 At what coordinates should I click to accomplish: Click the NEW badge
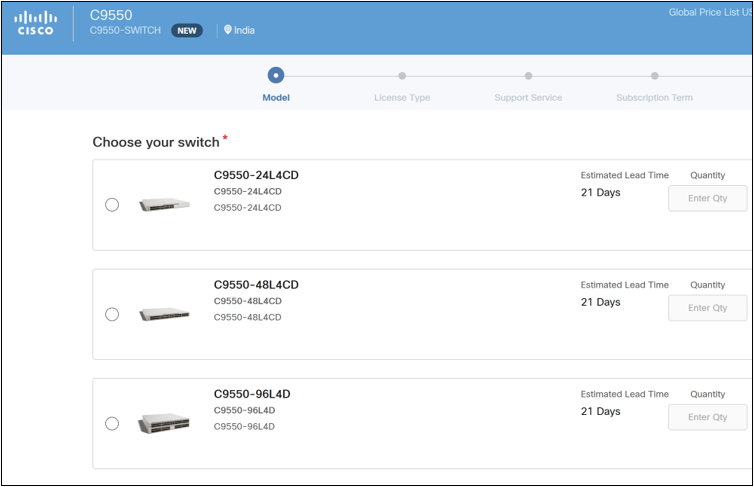point(187,31)
